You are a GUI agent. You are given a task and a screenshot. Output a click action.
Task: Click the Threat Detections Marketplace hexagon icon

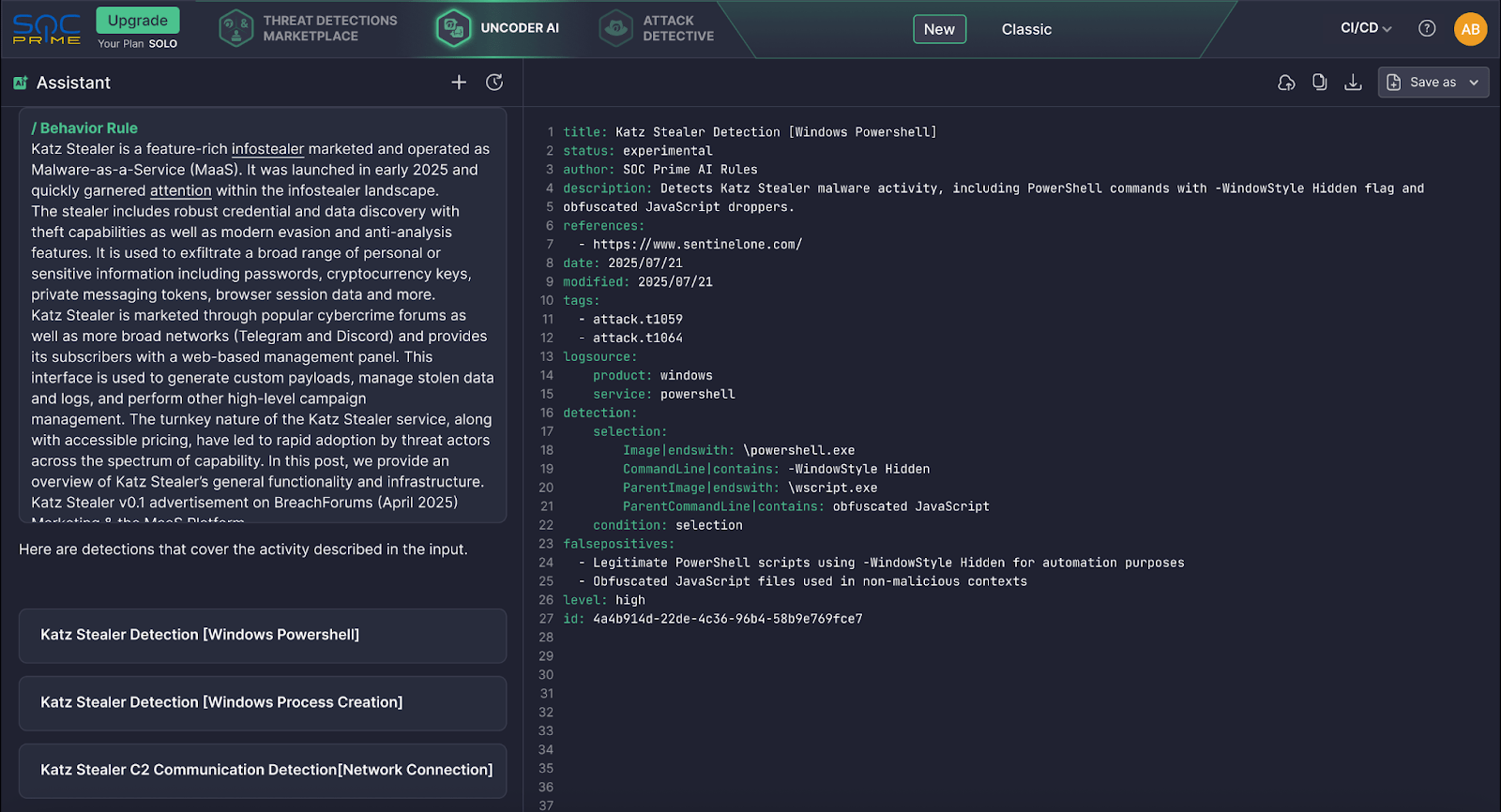235,28
